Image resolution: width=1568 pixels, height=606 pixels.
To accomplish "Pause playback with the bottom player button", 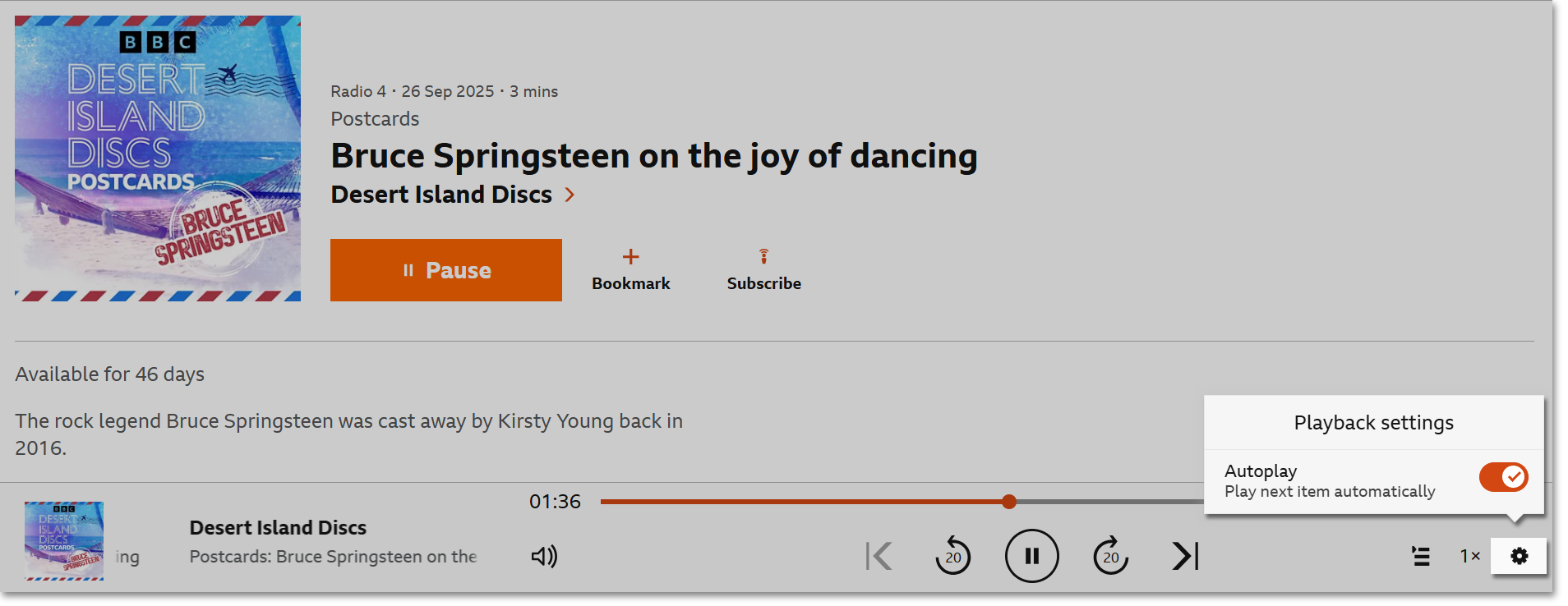I will pos(1031,556).
